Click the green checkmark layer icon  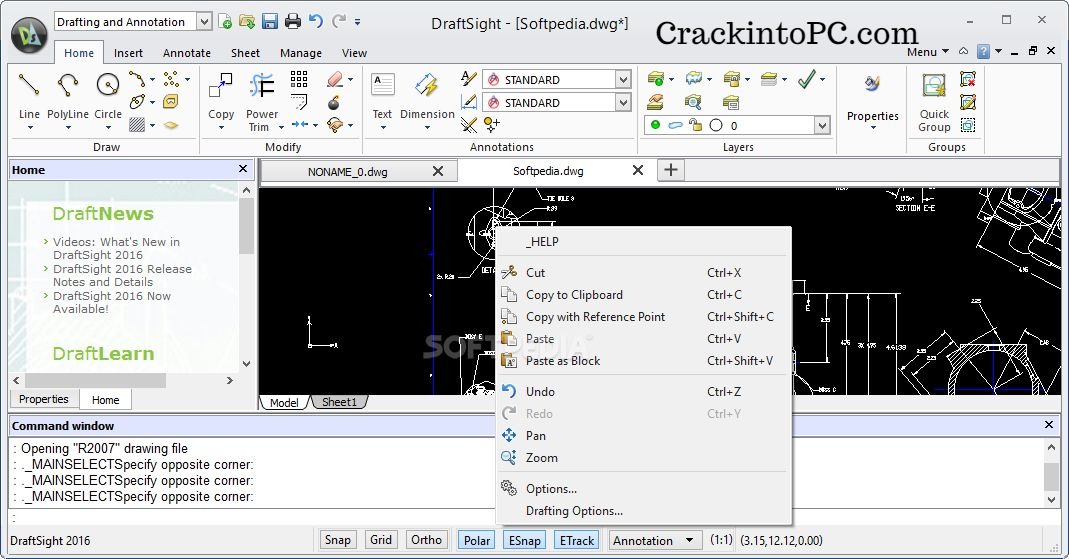click(x=807, y=79)
